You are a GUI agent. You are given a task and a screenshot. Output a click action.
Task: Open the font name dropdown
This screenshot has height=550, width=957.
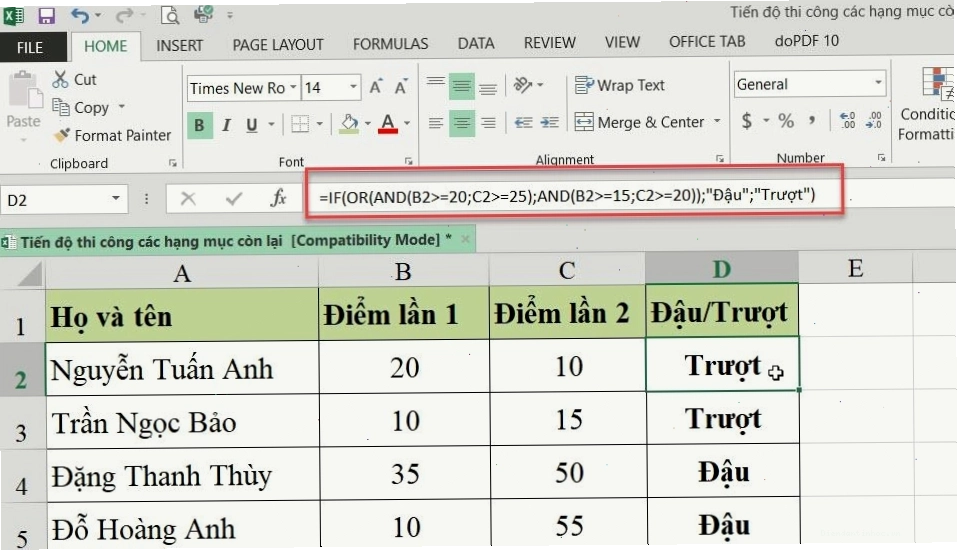(x=293, y=87)
